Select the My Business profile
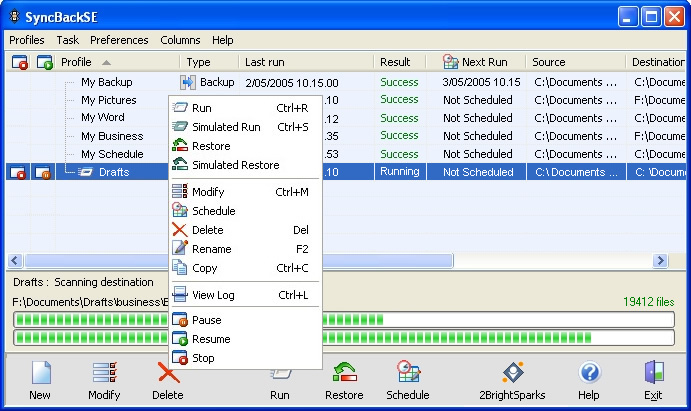 [112, 136]
